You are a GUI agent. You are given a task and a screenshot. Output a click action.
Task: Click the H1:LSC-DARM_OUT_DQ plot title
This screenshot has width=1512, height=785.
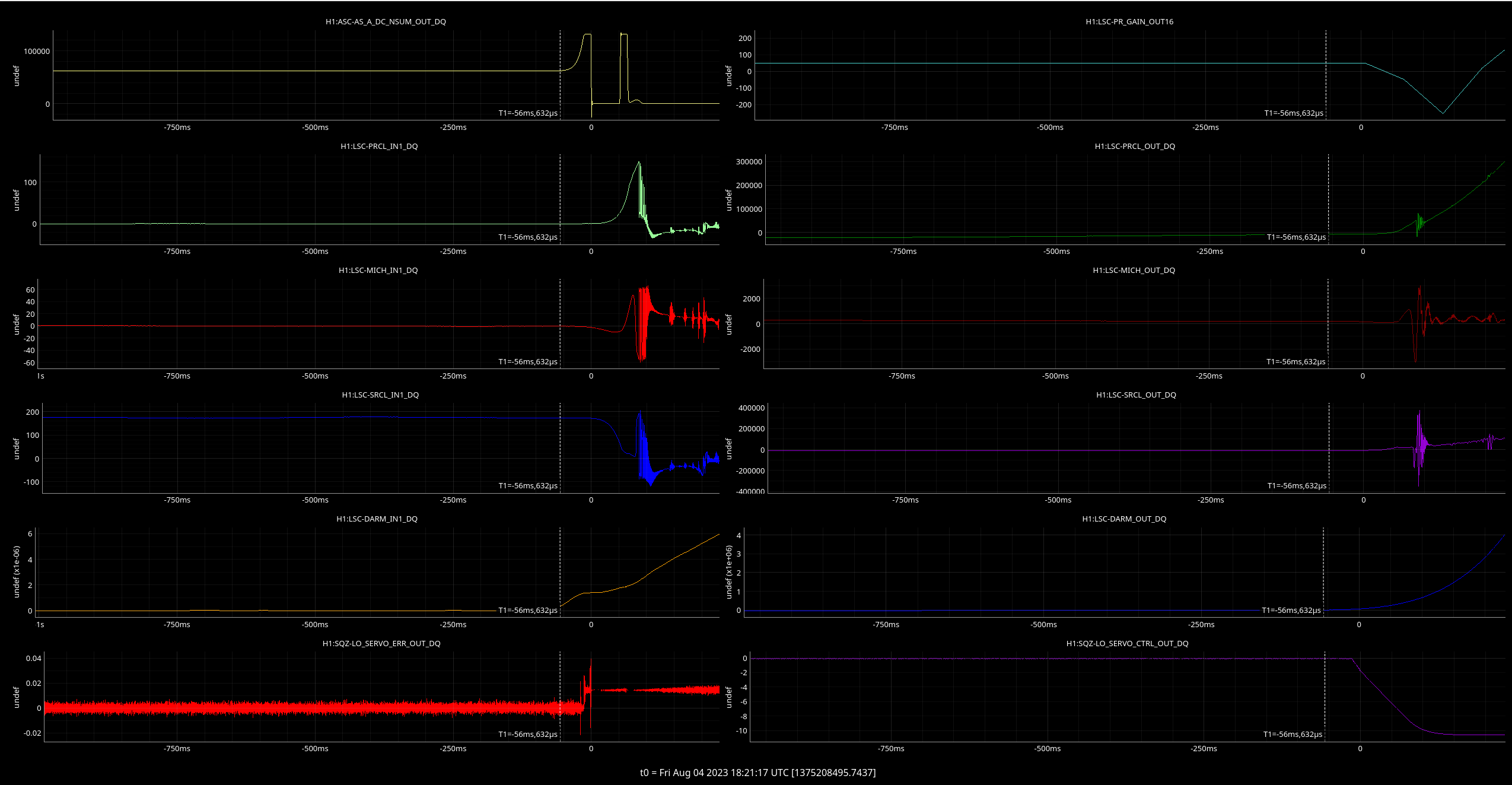click(1124, 519)
